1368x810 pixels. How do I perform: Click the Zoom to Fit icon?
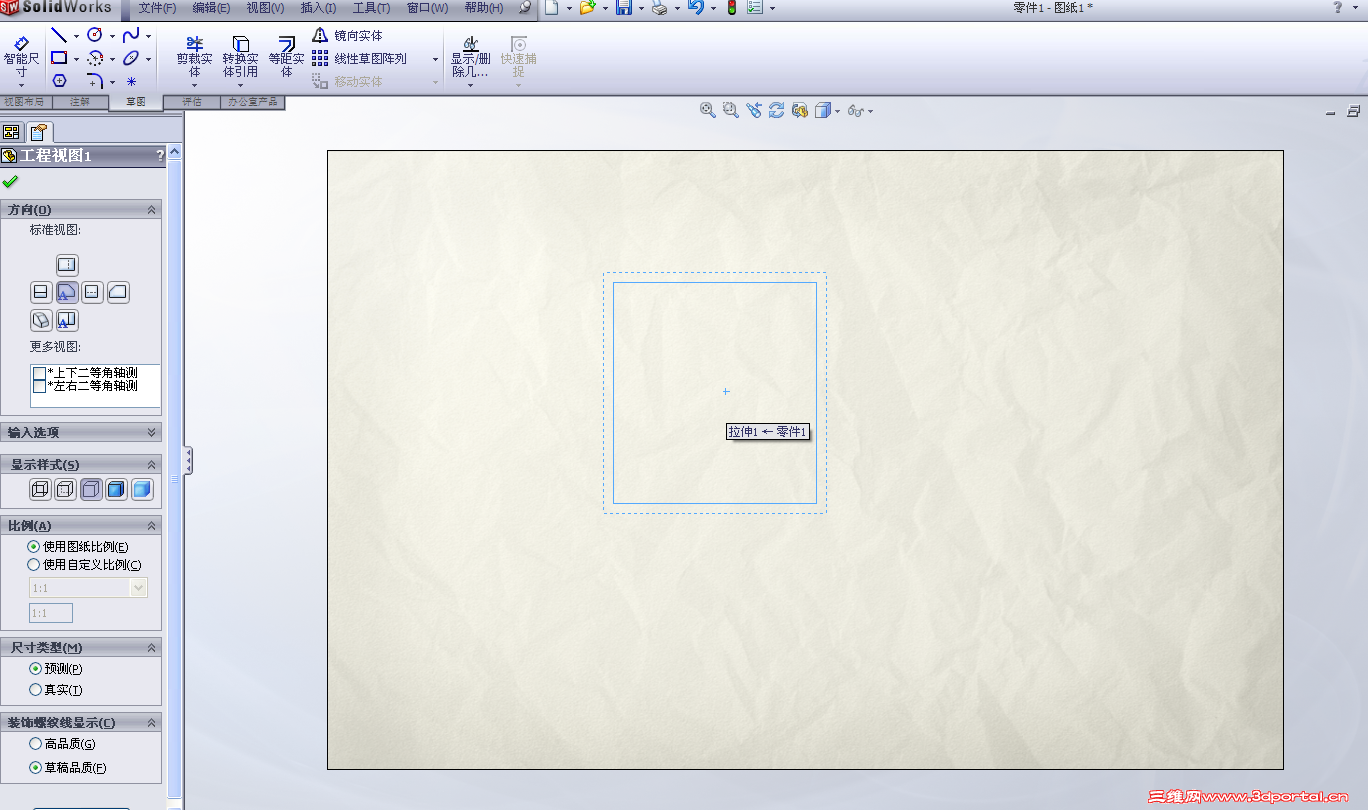click(x=708, y=110)
